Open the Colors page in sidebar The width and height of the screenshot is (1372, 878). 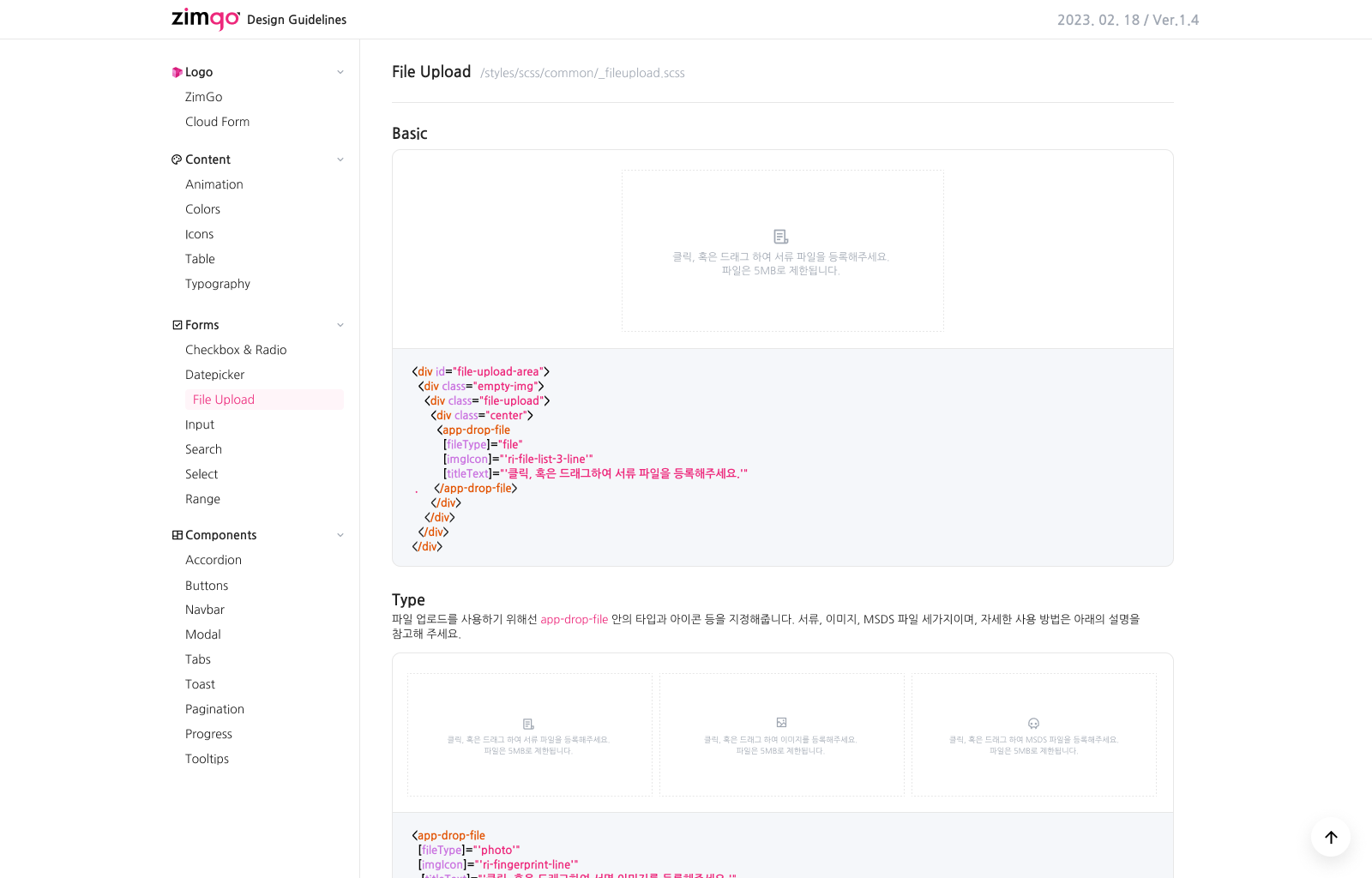pyautogui.click(x=202, y=209)
